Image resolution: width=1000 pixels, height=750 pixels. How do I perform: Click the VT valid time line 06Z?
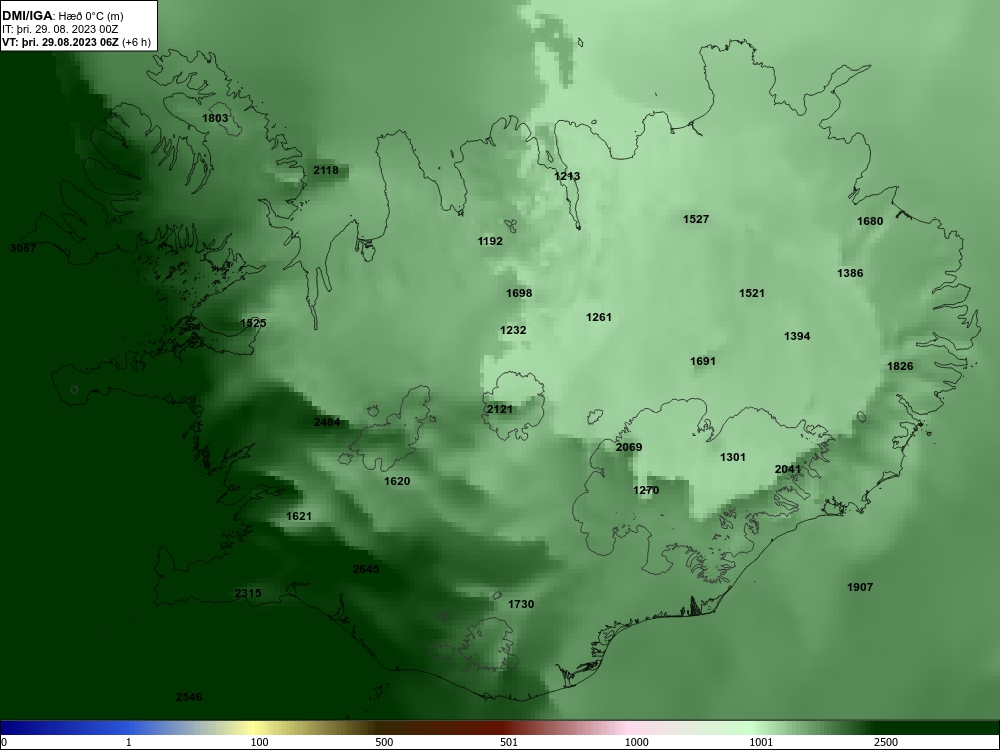click(x=77, y=42)
